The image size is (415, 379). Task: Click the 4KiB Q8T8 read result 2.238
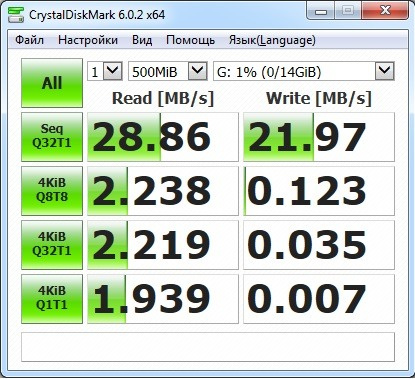(x=163, y=191)
